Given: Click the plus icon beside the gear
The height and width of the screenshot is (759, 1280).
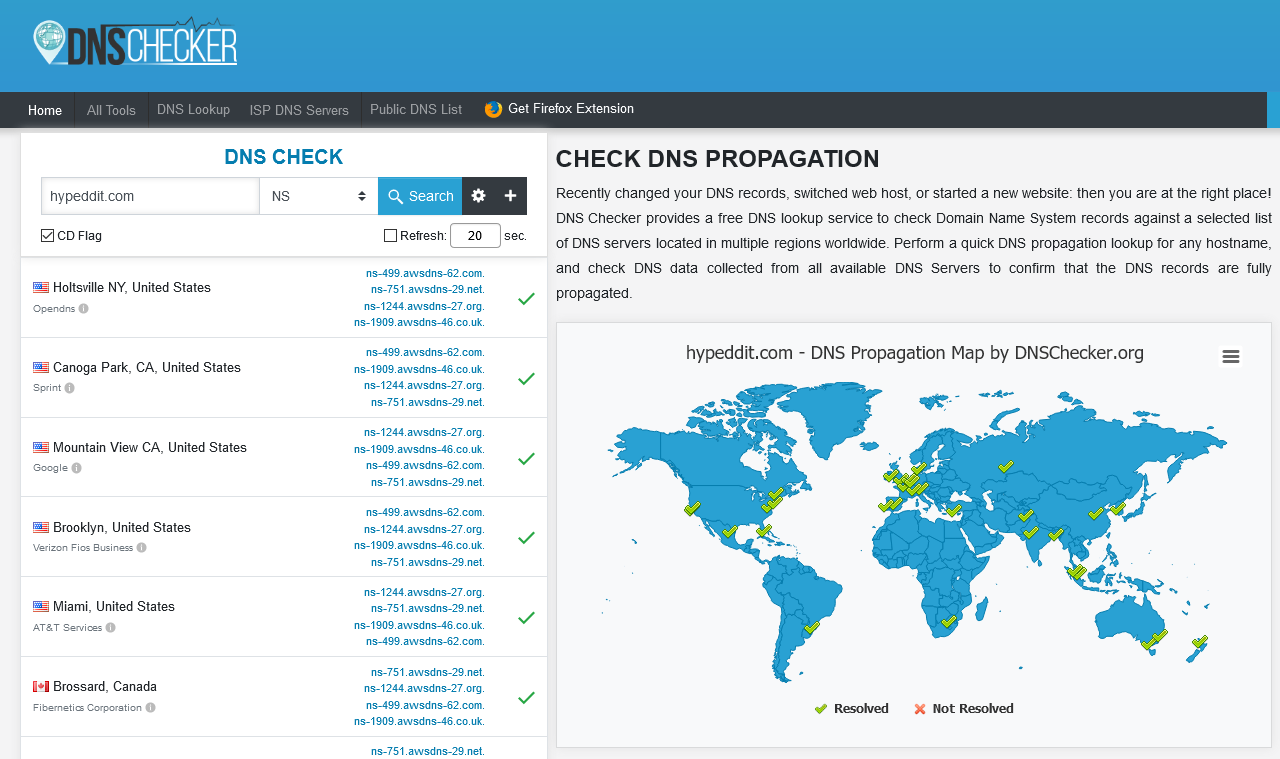Looking at the screenshot, I should click(510, 196).
